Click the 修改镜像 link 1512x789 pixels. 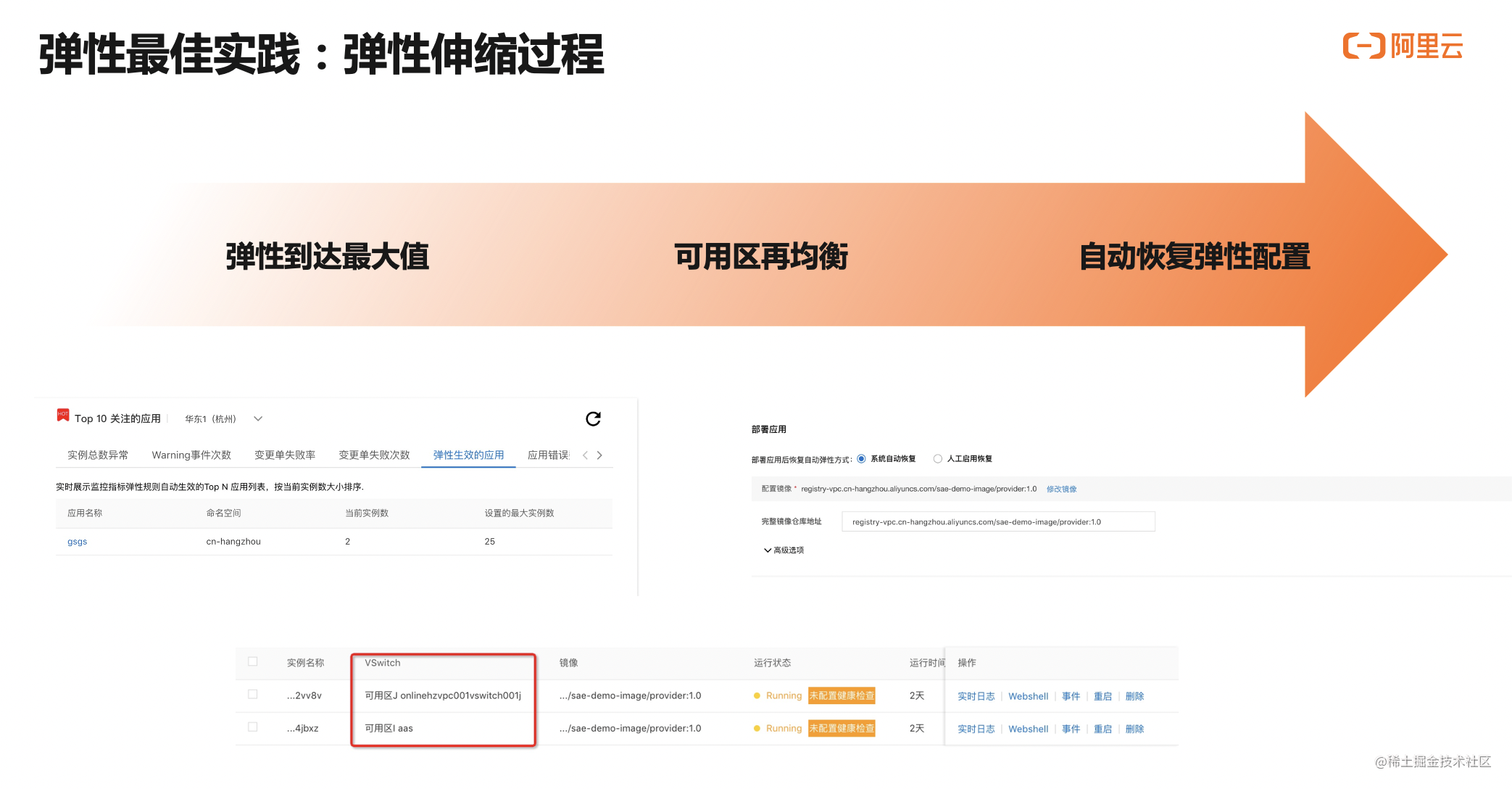click(x=1061, y=489)
